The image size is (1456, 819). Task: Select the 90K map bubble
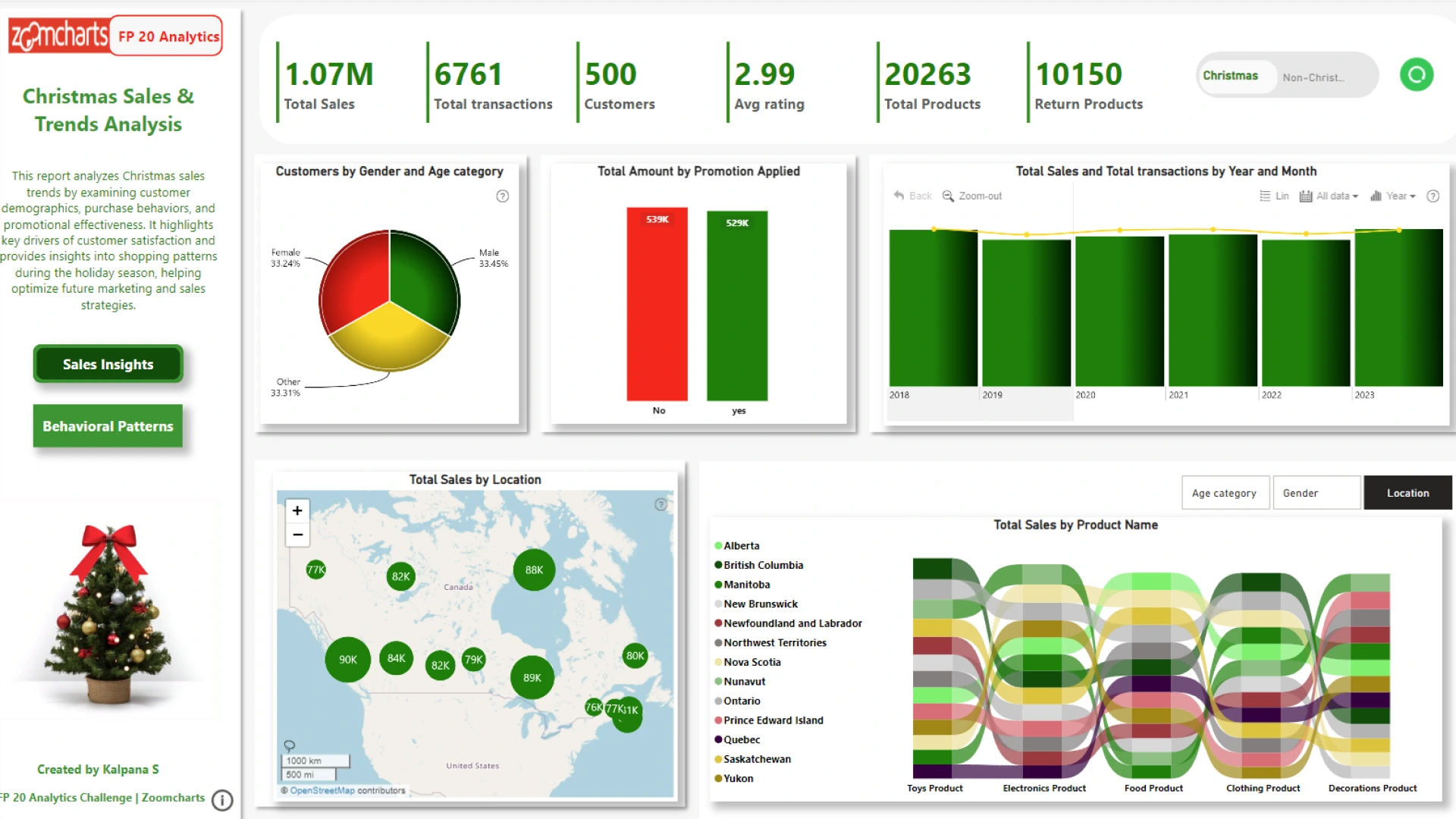pos(347,660)
